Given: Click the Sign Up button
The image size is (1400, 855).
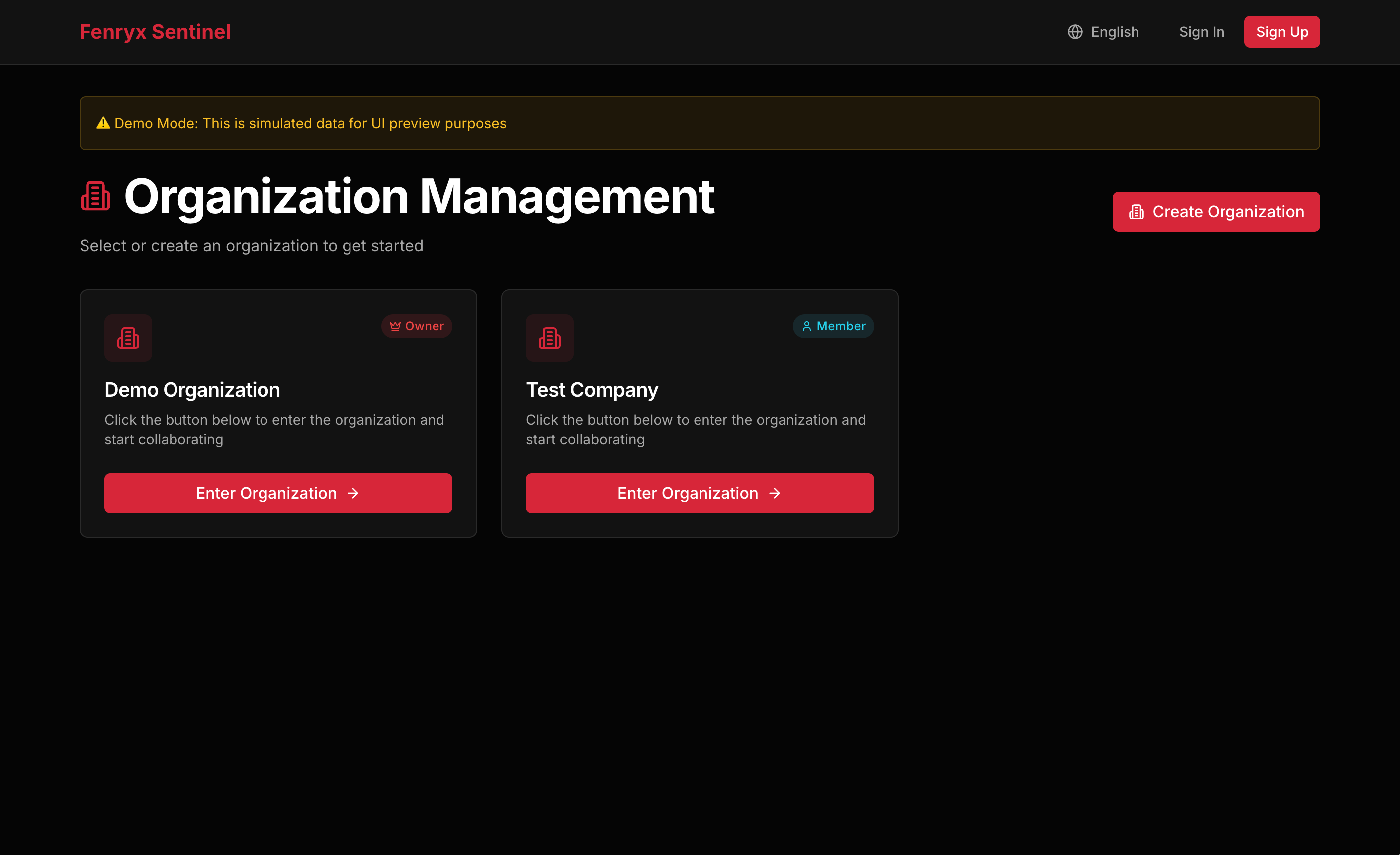Looking at the screenshot, I should click(x=1282, y=32).
